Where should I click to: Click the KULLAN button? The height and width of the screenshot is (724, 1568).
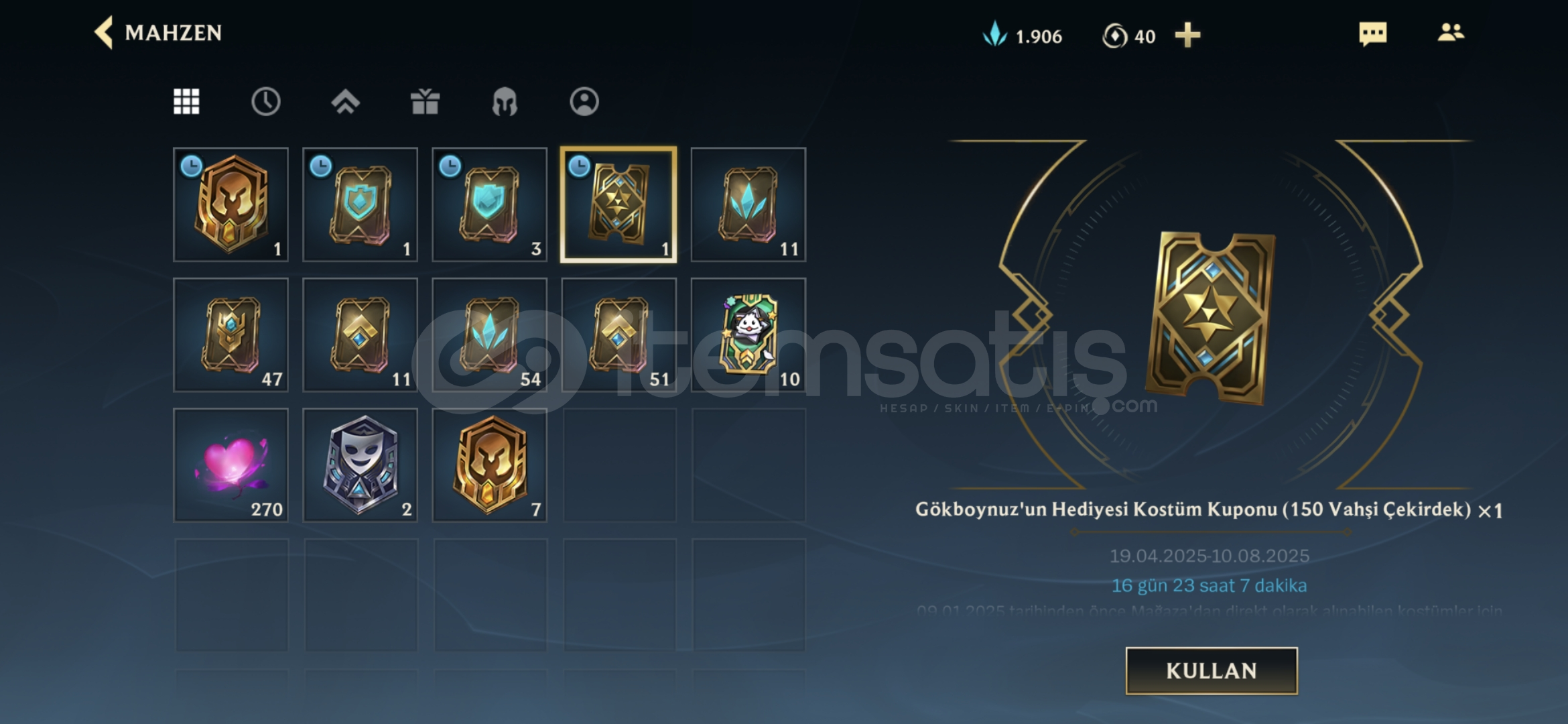coord(1212,670)
